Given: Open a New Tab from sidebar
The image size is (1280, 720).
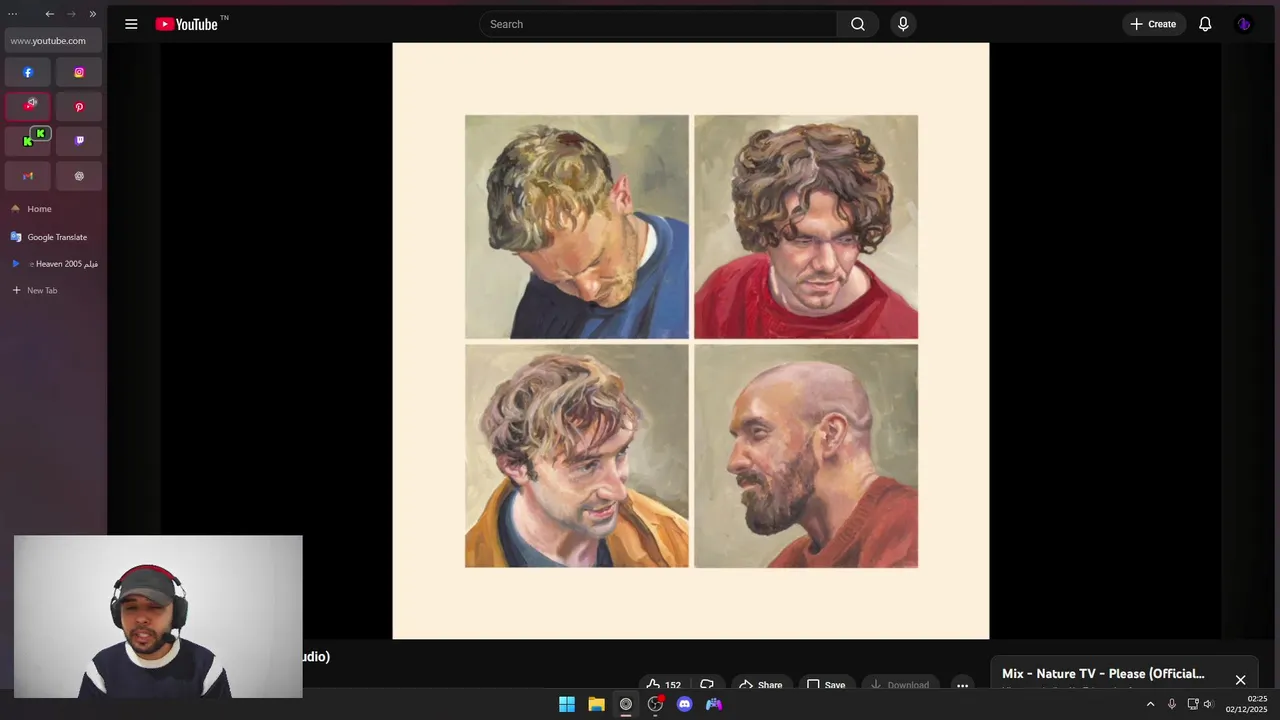Looking at the screenshot, I should coord(53,290).
